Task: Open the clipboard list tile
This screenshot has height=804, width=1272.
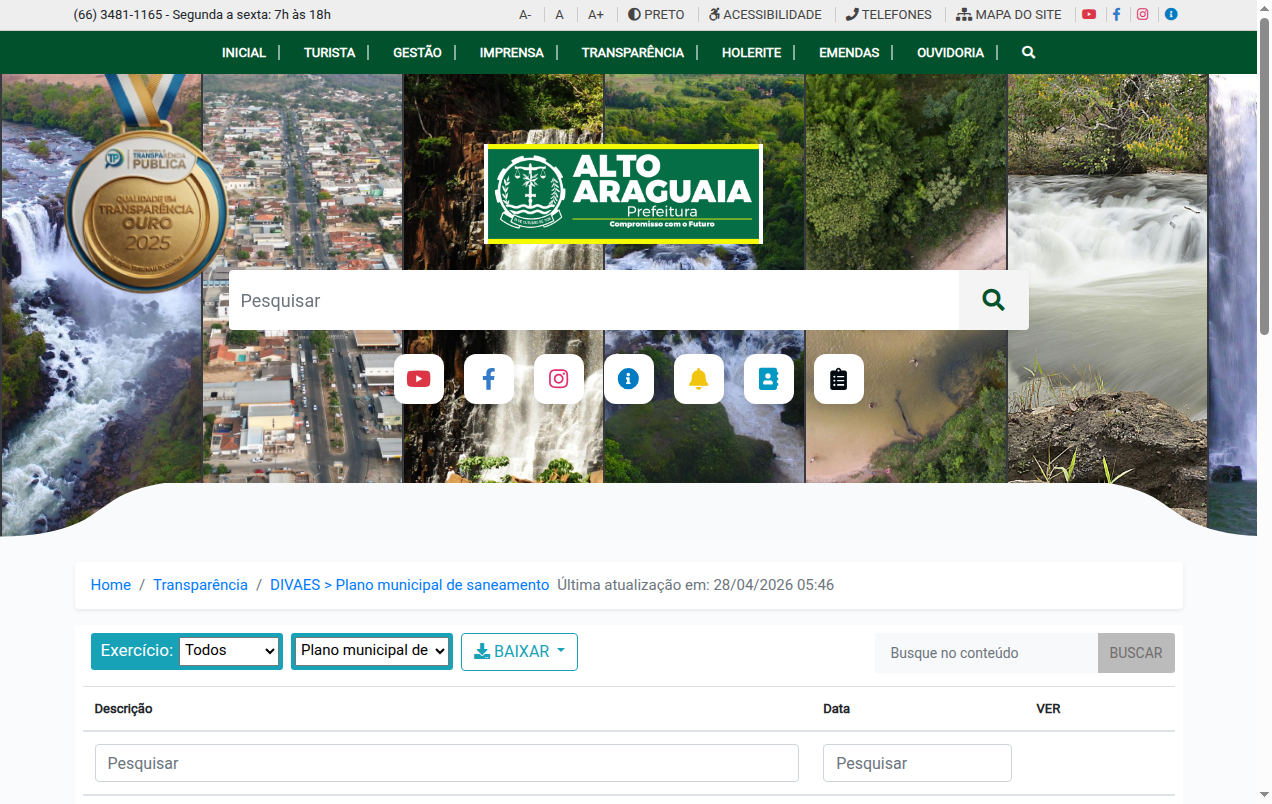Action: tap(839, 379)
